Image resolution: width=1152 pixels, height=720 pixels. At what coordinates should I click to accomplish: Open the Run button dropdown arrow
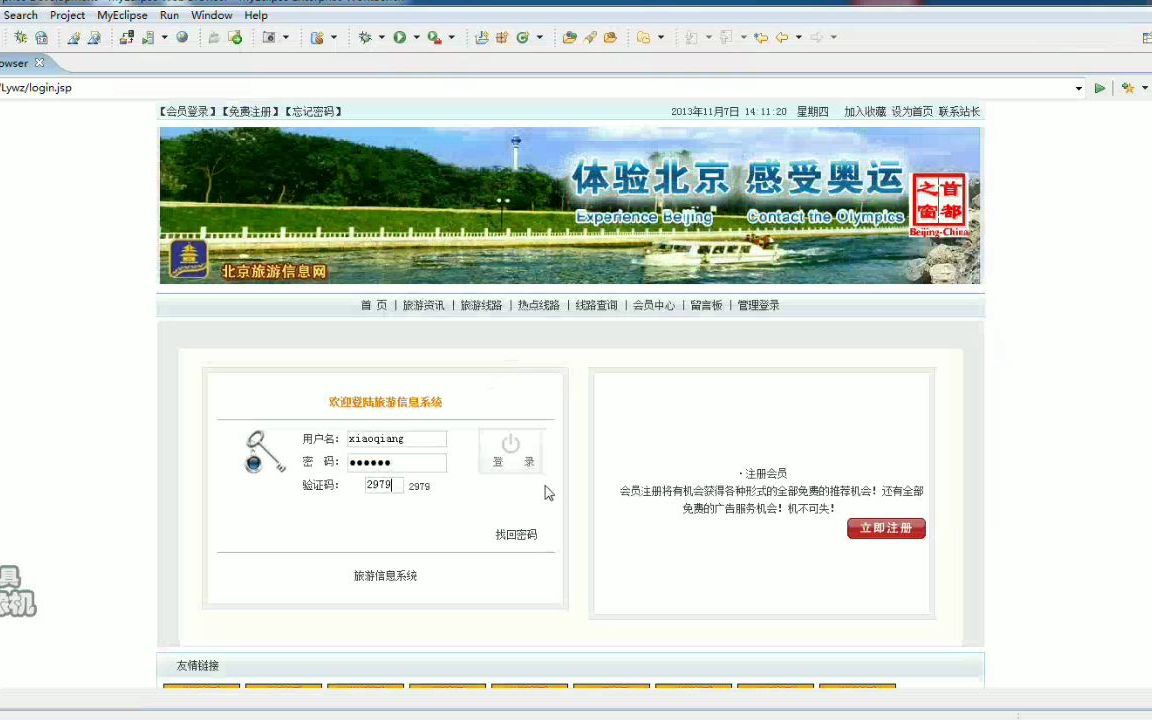click(415, 37)
